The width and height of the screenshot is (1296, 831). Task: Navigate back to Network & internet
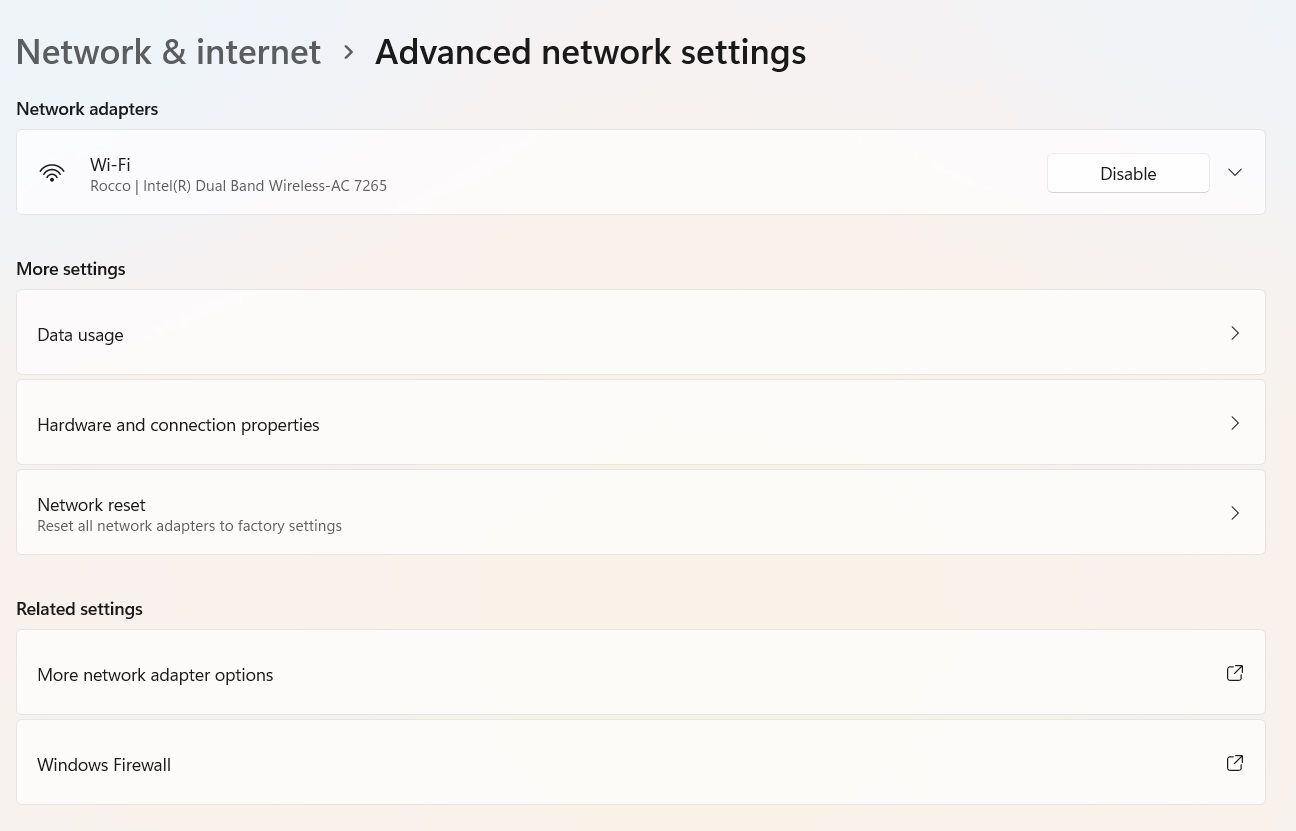tap(168, 51)
